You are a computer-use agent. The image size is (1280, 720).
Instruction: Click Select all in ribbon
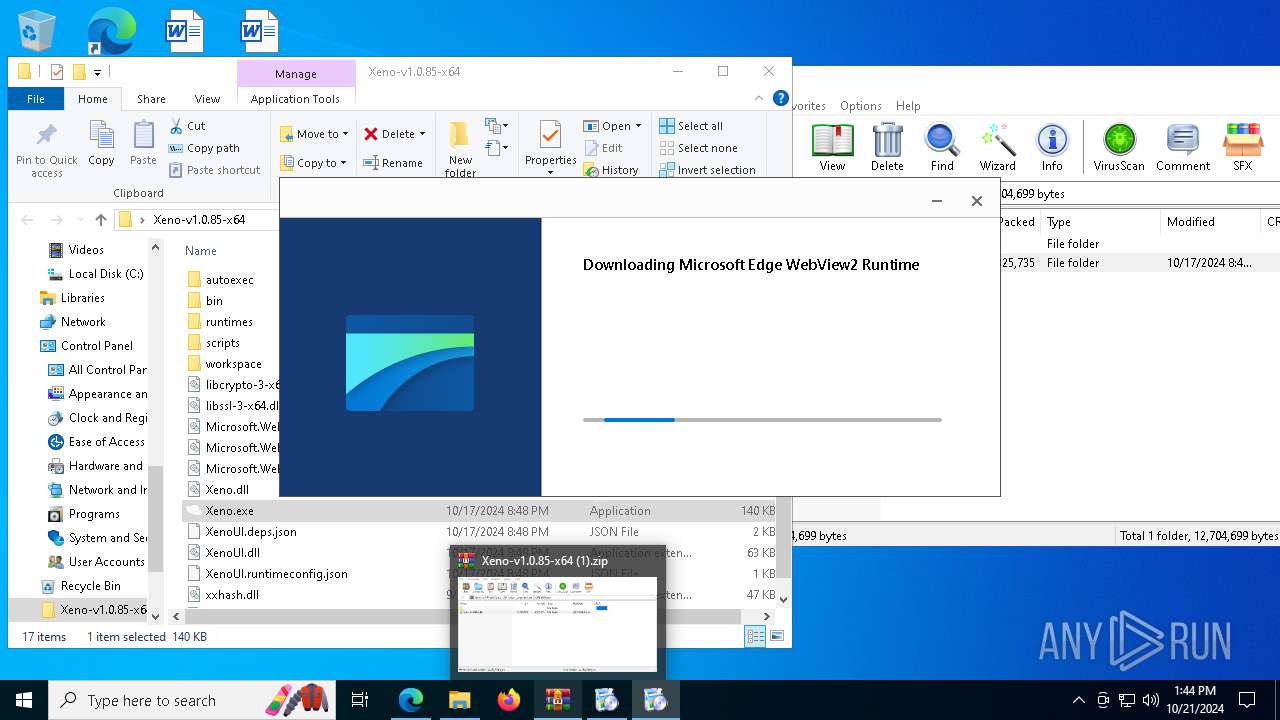point(691,126)
